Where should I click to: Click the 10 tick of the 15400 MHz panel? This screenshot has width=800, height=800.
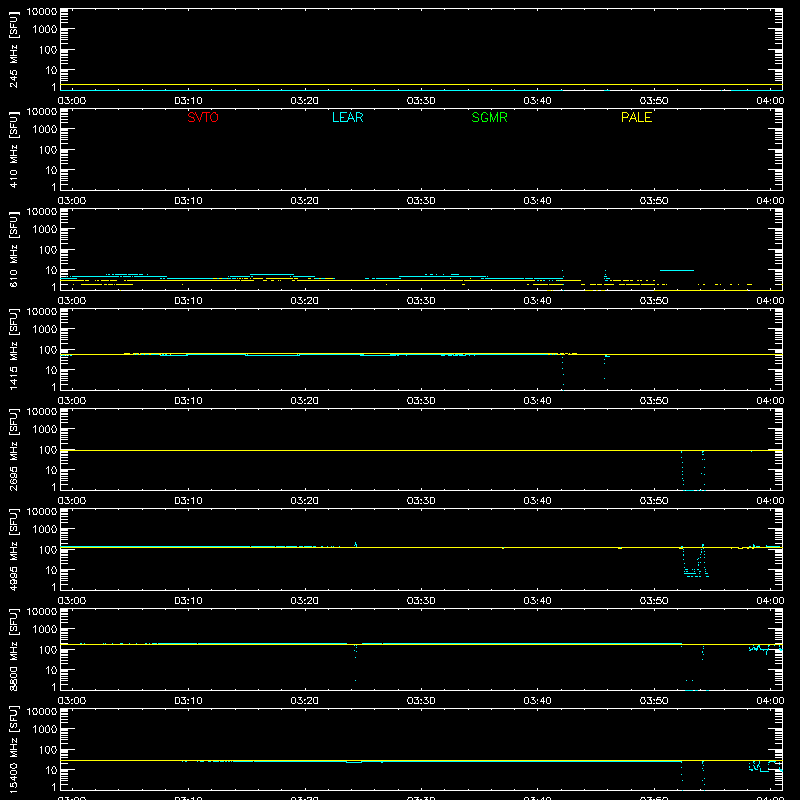(51, 770)
